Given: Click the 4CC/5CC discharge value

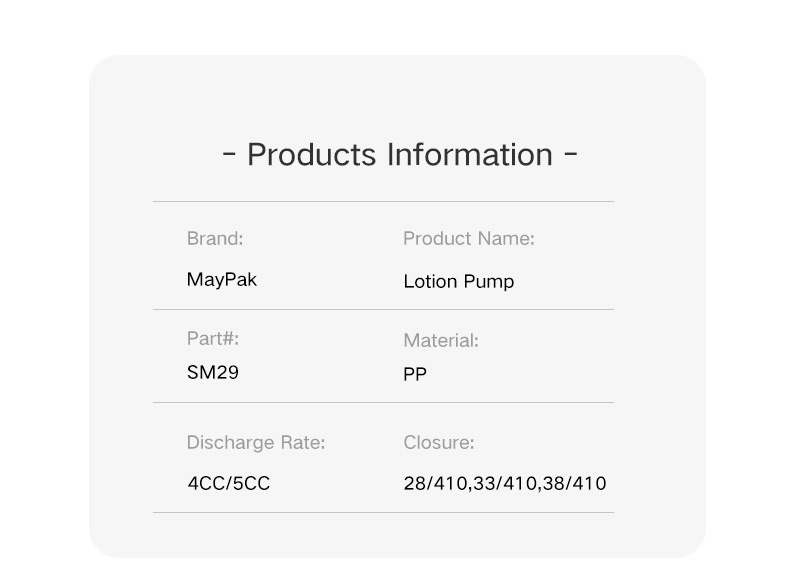Looking at the screenshot, I should (x=229, y=483).
